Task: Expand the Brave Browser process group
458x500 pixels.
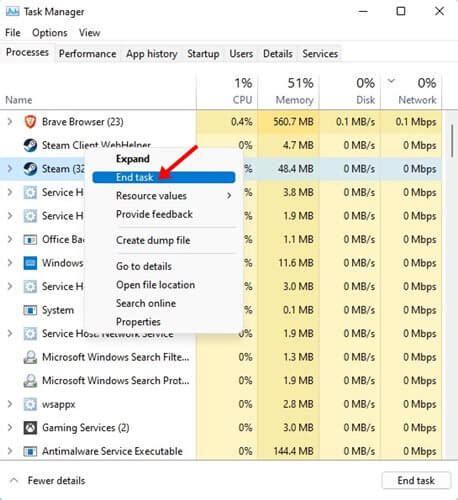Action: point(10,122)
